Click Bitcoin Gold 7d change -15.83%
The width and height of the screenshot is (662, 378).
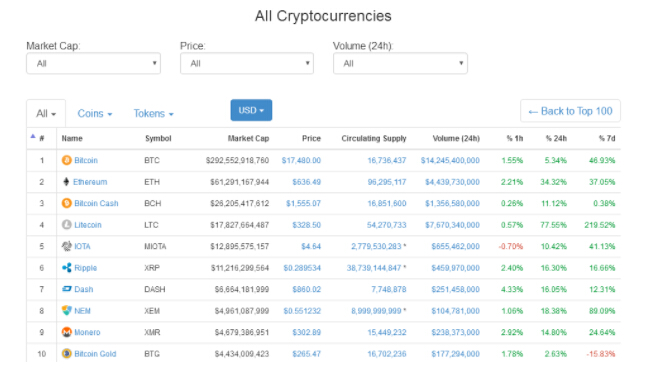(x=600, y=354)
